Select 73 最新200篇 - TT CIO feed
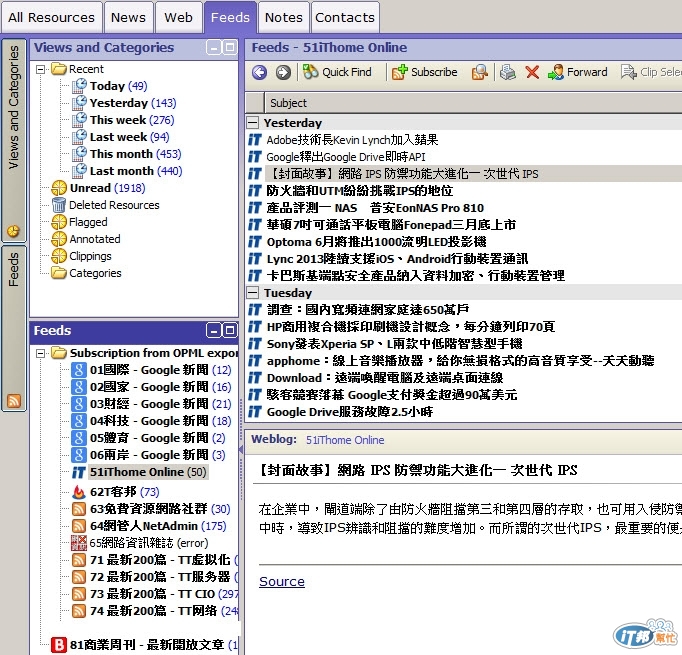The width and height of the screenshot is (682, 655). (x=164, y=594)
